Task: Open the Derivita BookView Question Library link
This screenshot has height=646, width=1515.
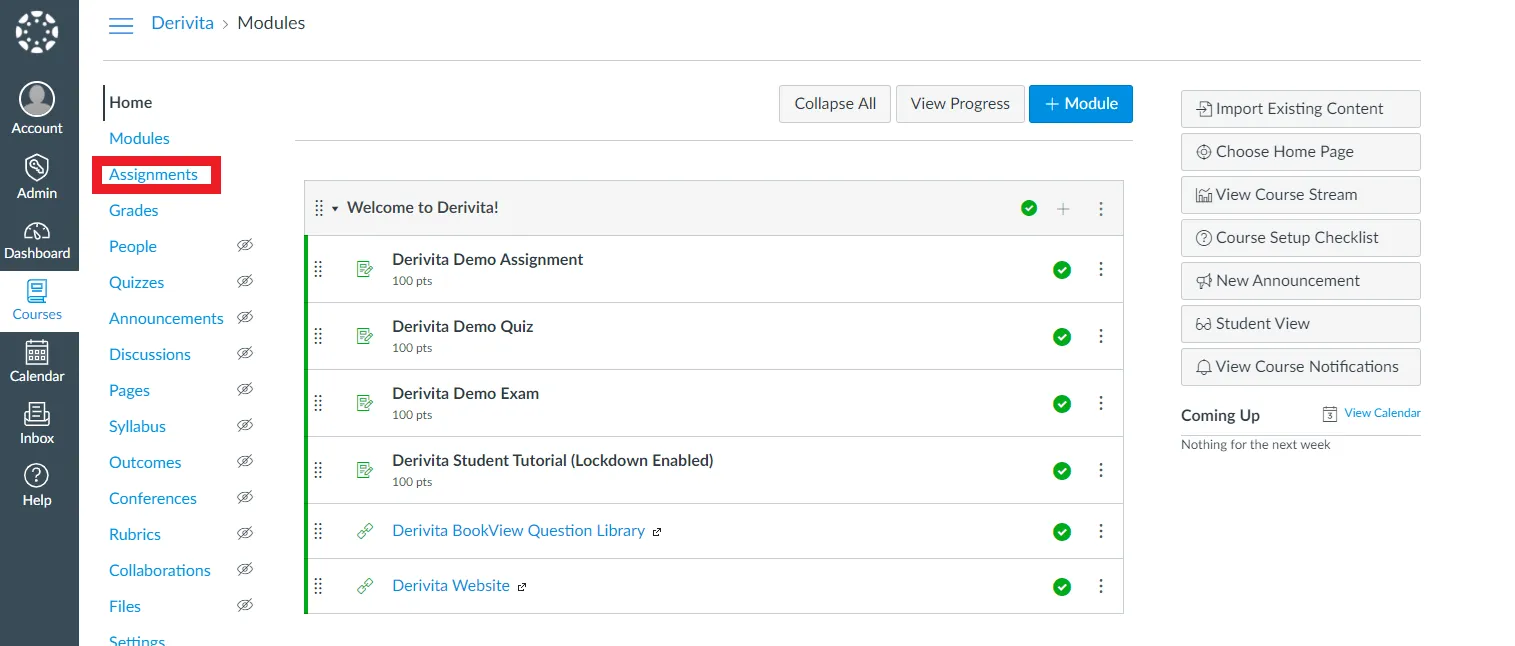Action: point(518,530)
